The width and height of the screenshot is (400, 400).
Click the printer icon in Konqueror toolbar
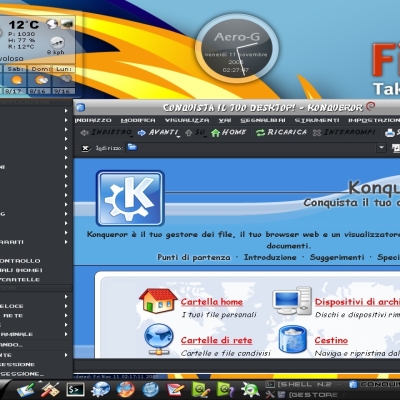(390, 133)
